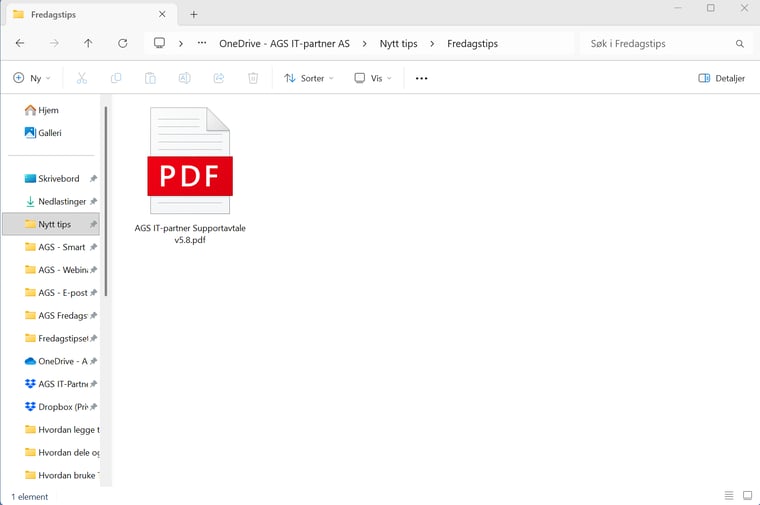Click the Delete trash can icon

tap(253, 78)
